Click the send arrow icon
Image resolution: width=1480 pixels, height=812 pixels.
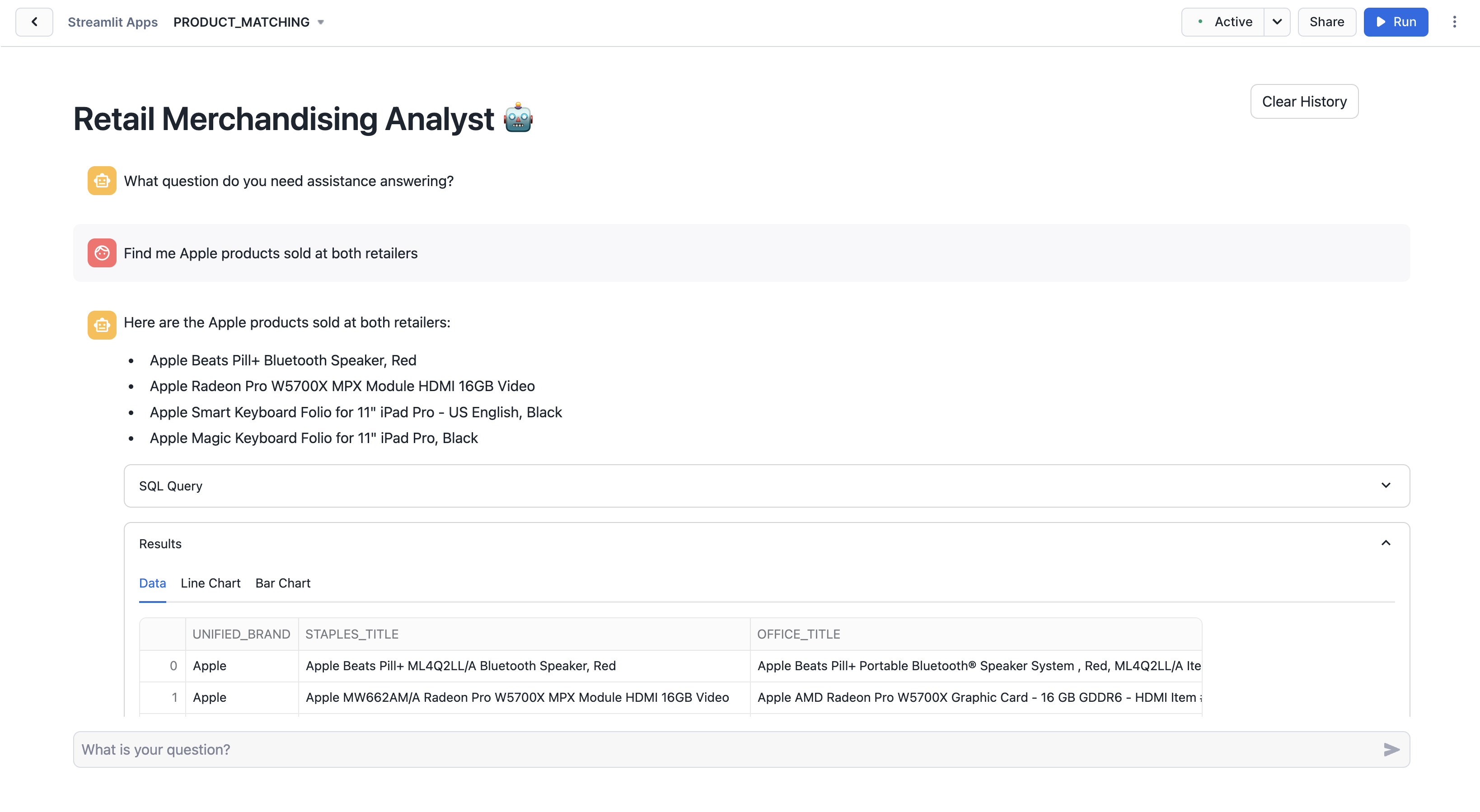pyautogui.click(x=1391, y=749)
